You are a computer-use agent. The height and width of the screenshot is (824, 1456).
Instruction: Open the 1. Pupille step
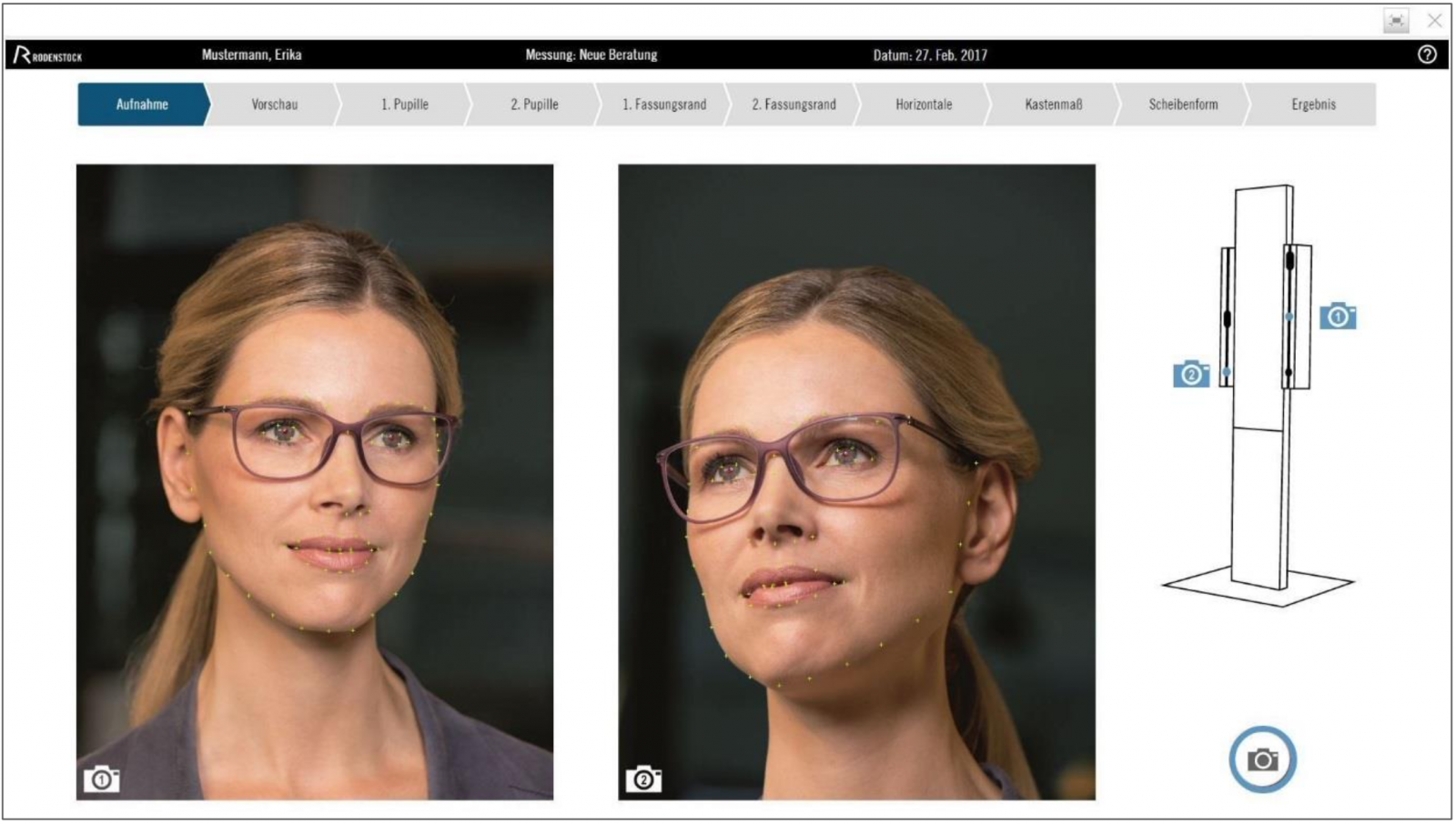coord(404,105)
